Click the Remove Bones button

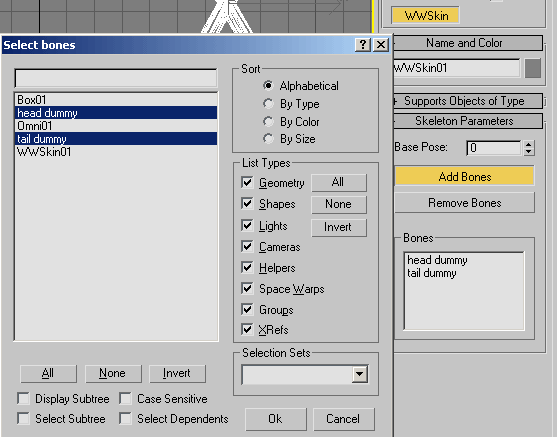coord(464,203)
